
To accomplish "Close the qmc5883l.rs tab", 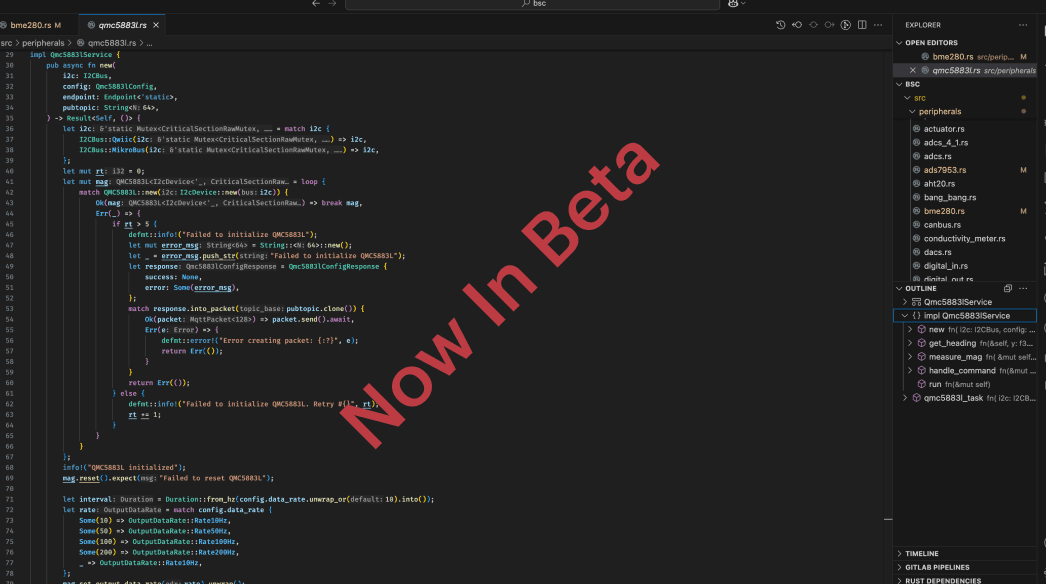I will (x=156, y=25).
